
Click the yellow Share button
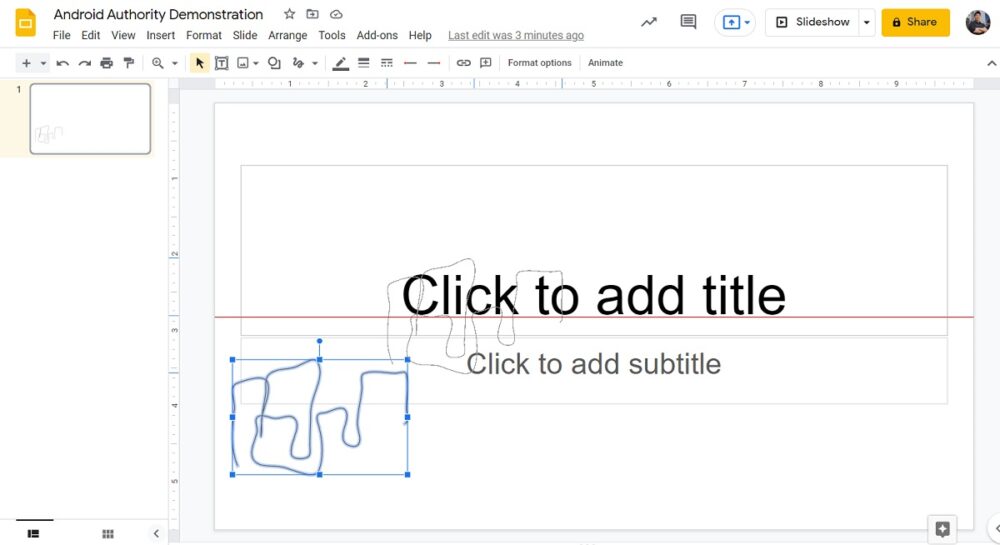pos(915,22)
